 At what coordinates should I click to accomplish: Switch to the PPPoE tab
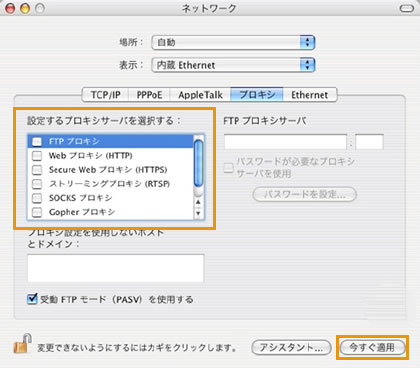(x=149, y=95)
